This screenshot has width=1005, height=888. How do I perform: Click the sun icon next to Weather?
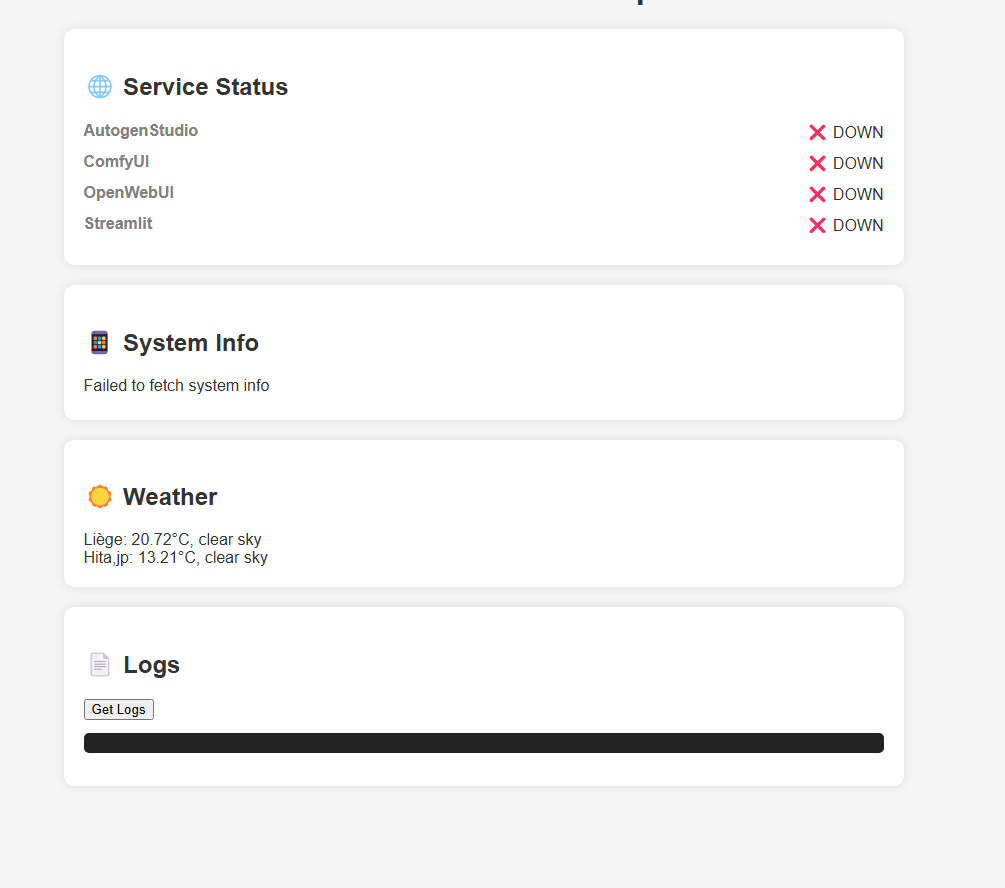pos(100,497)
